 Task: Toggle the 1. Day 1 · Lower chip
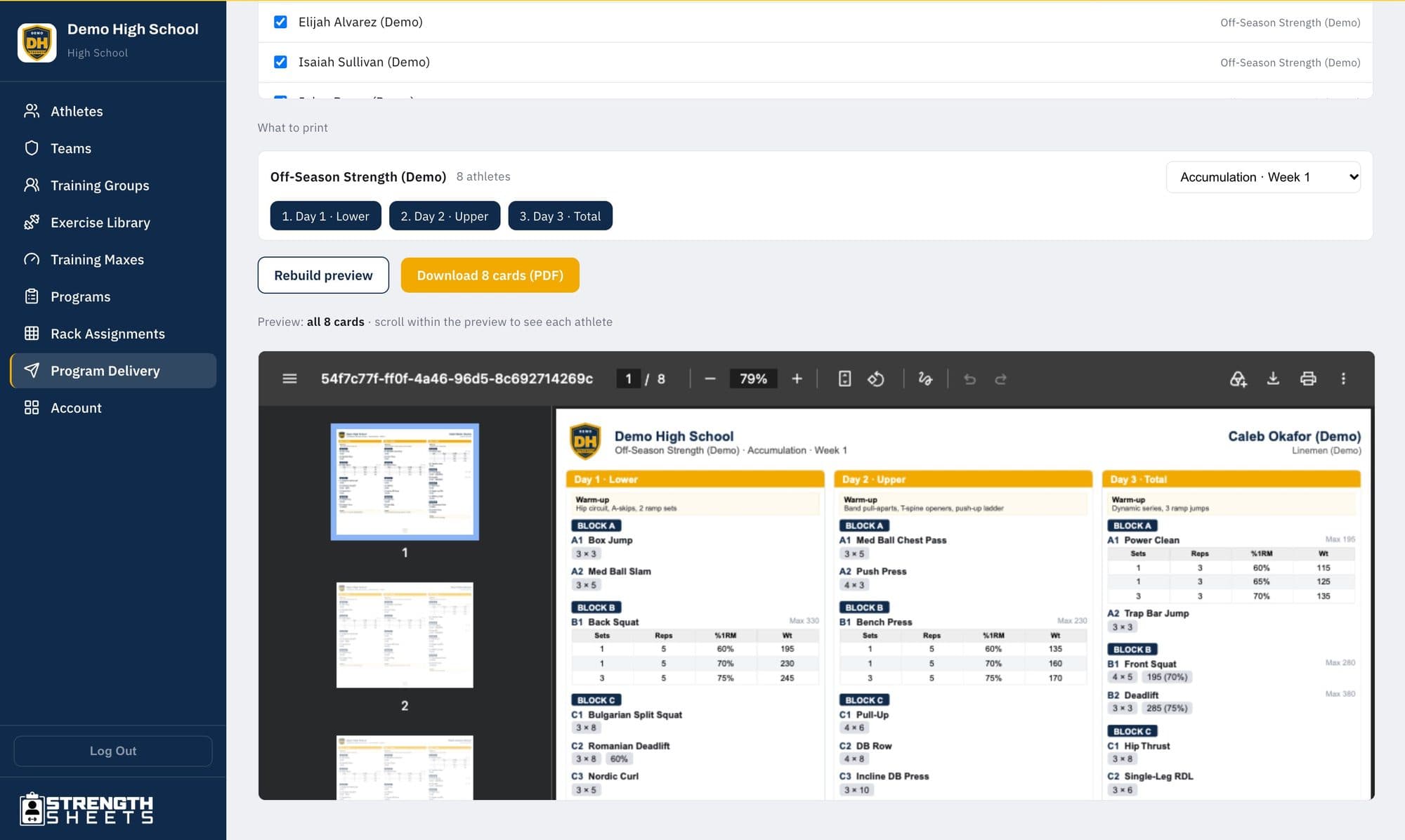click(x=325, y=216)
